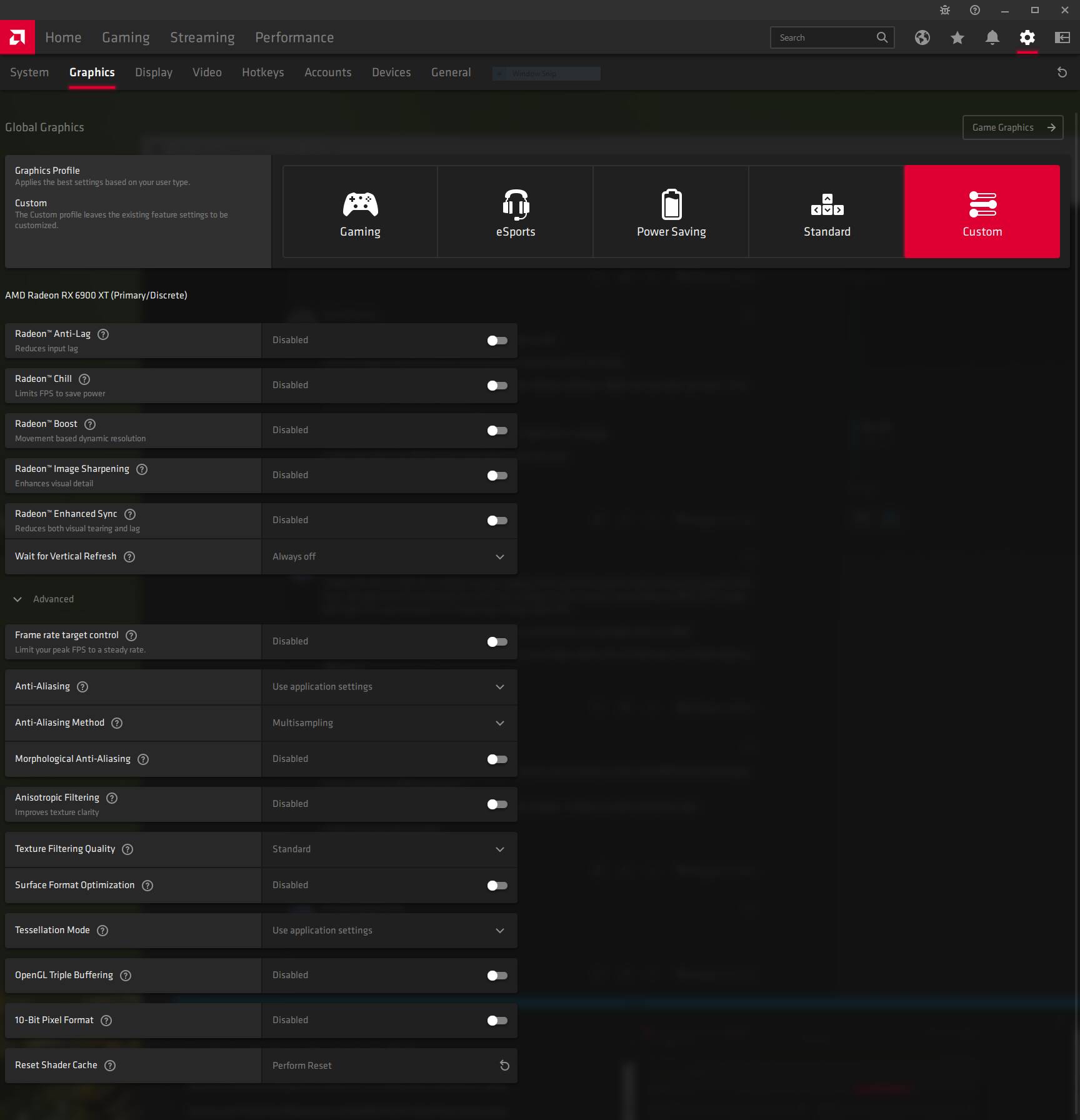Reset Graphics settings using the undo arrow icon
The image size is (1080, 1120).
click(x=1062, y=72)
